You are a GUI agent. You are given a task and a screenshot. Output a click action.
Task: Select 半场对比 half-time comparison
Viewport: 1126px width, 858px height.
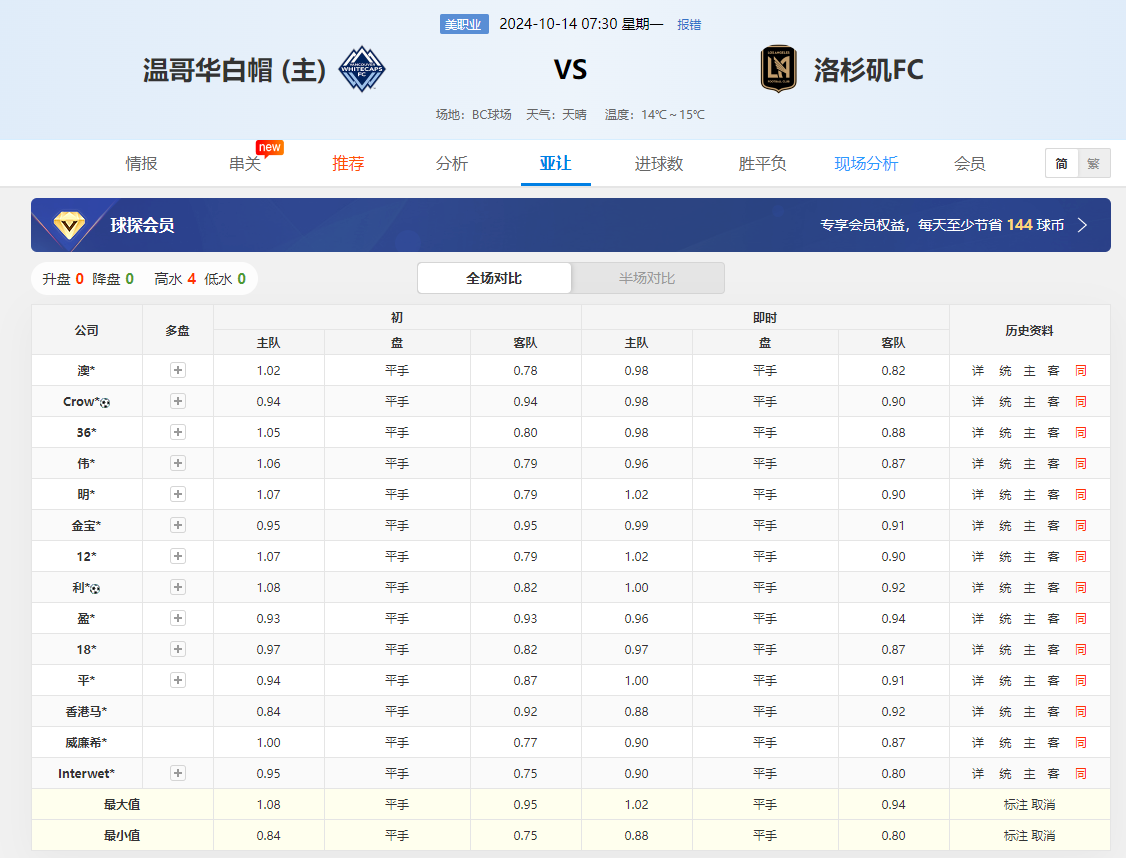(647, 278)
